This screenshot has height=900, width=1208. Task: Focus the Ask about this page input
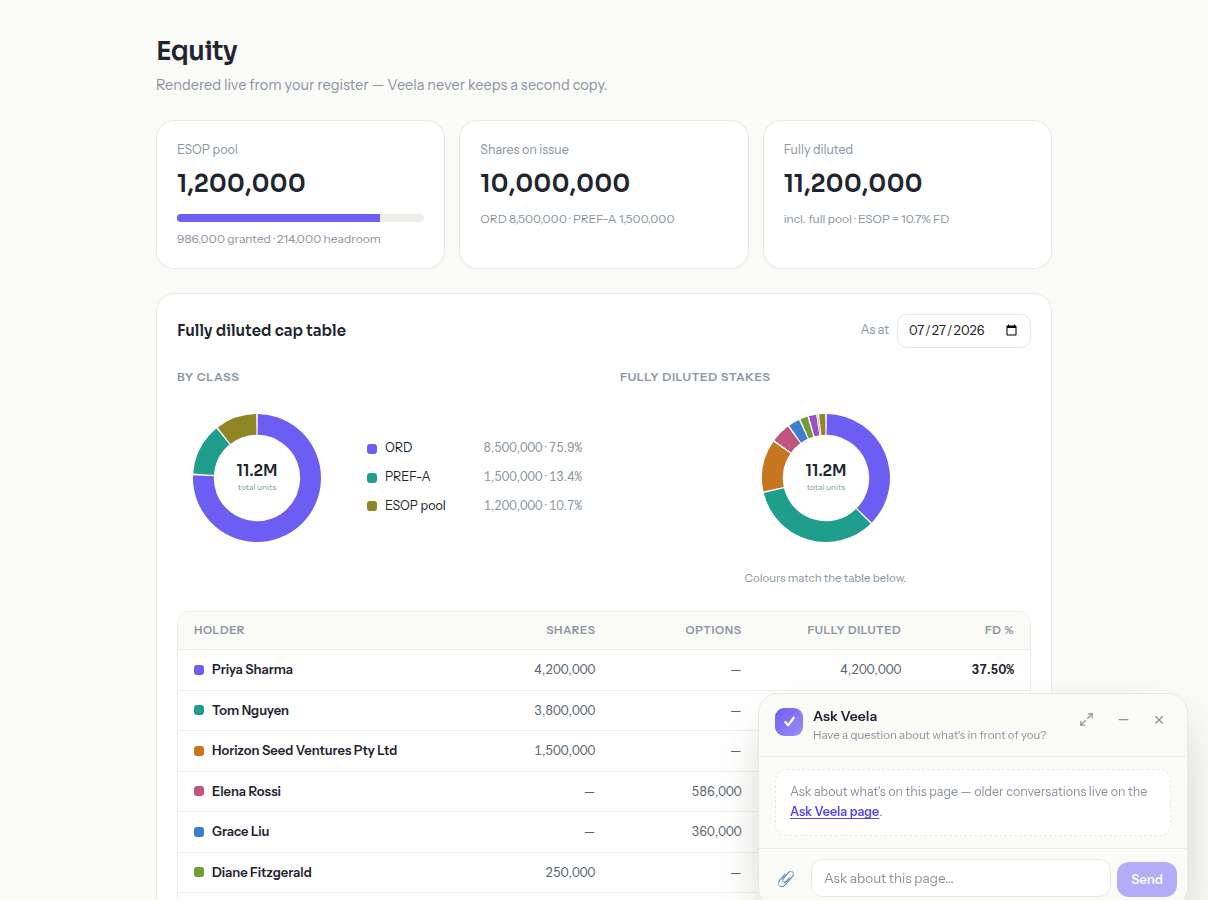click(960, 879)
